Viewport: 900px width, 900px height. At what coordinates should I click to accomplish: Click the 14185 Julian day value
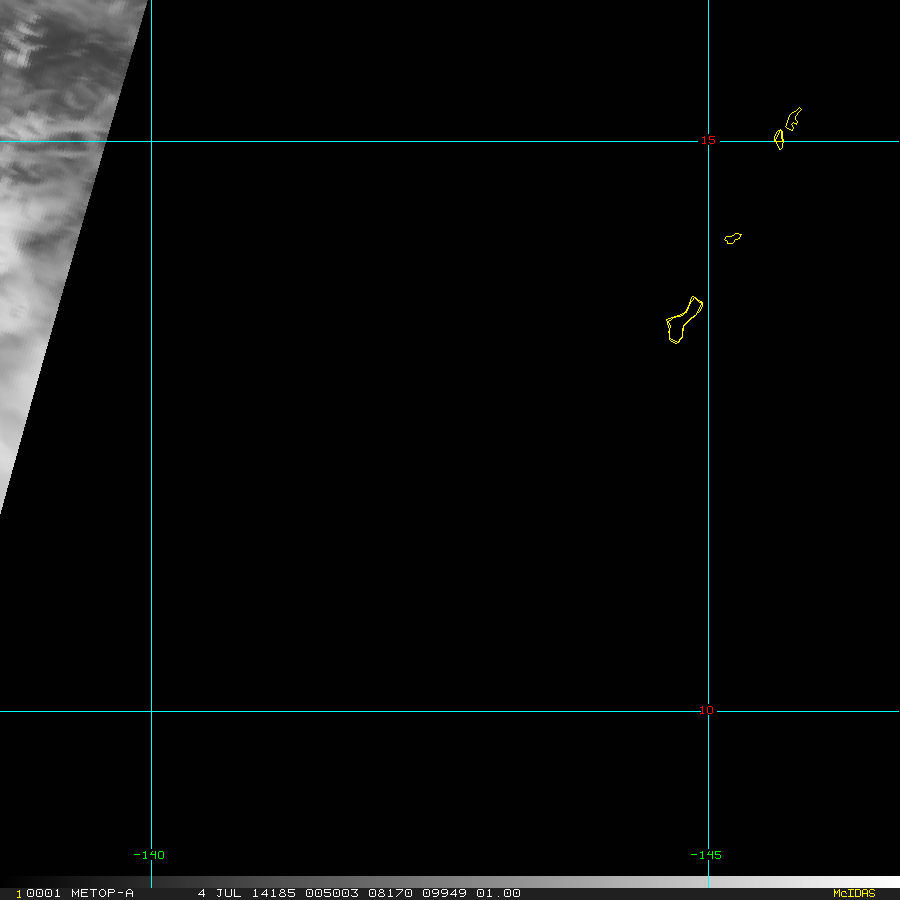[274, 893]
